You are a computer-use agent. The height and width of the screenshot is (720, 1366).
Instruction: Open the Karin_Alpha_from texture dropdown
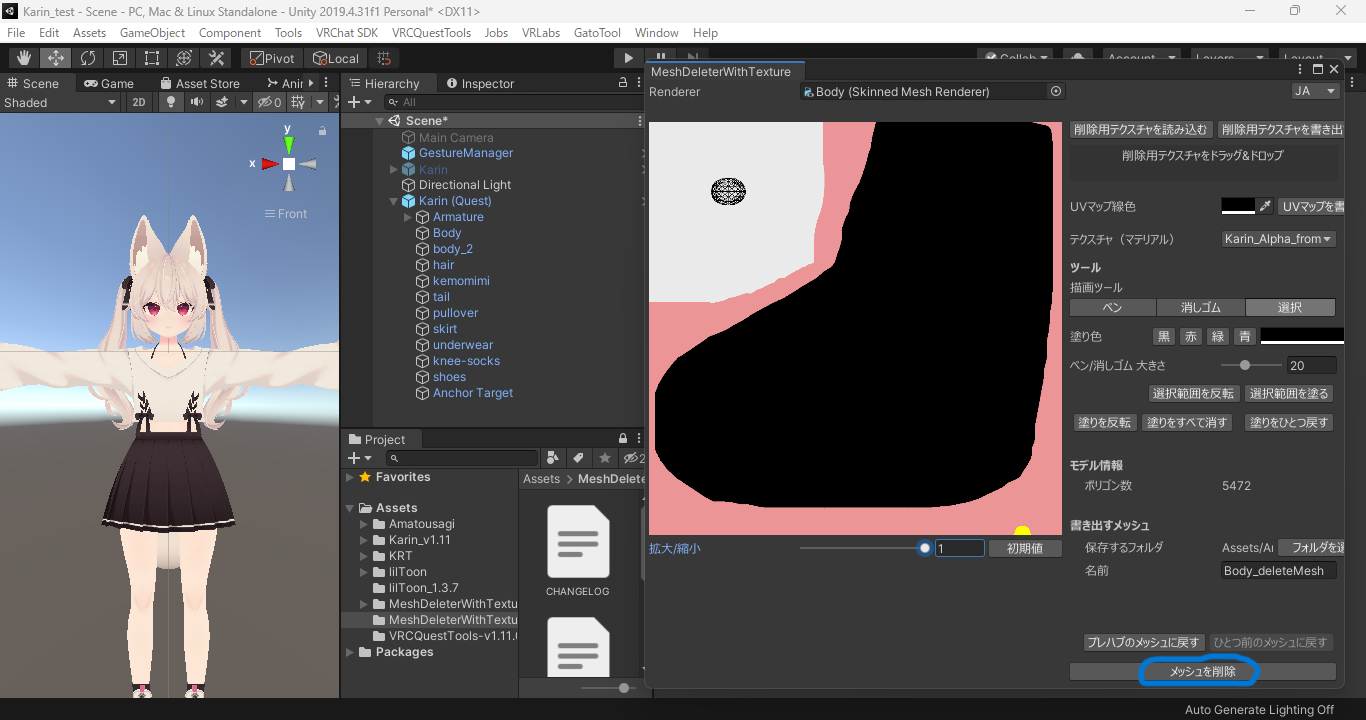pos(1278,239)
